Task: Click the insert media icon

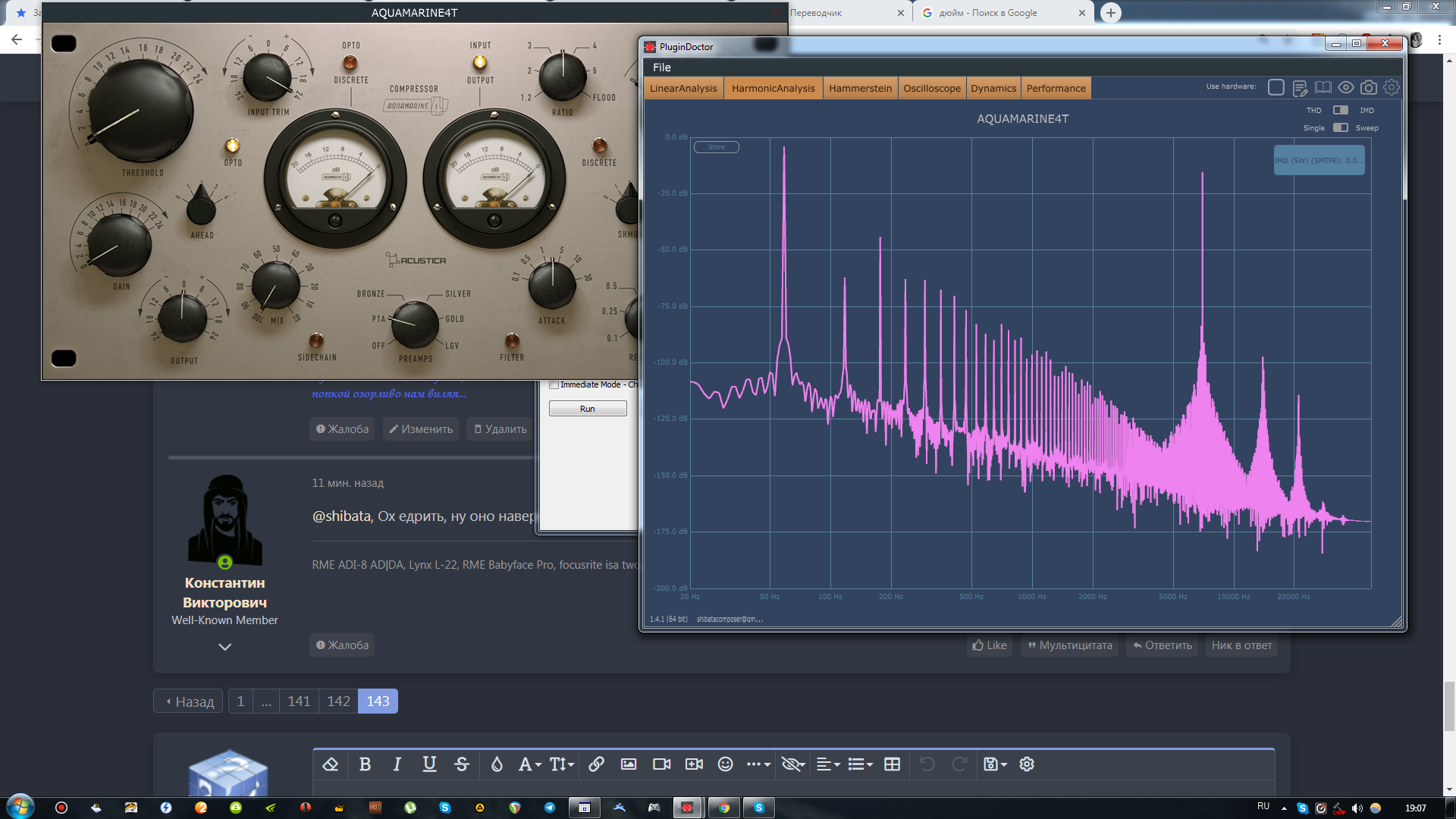Action: tap(694, 764)
